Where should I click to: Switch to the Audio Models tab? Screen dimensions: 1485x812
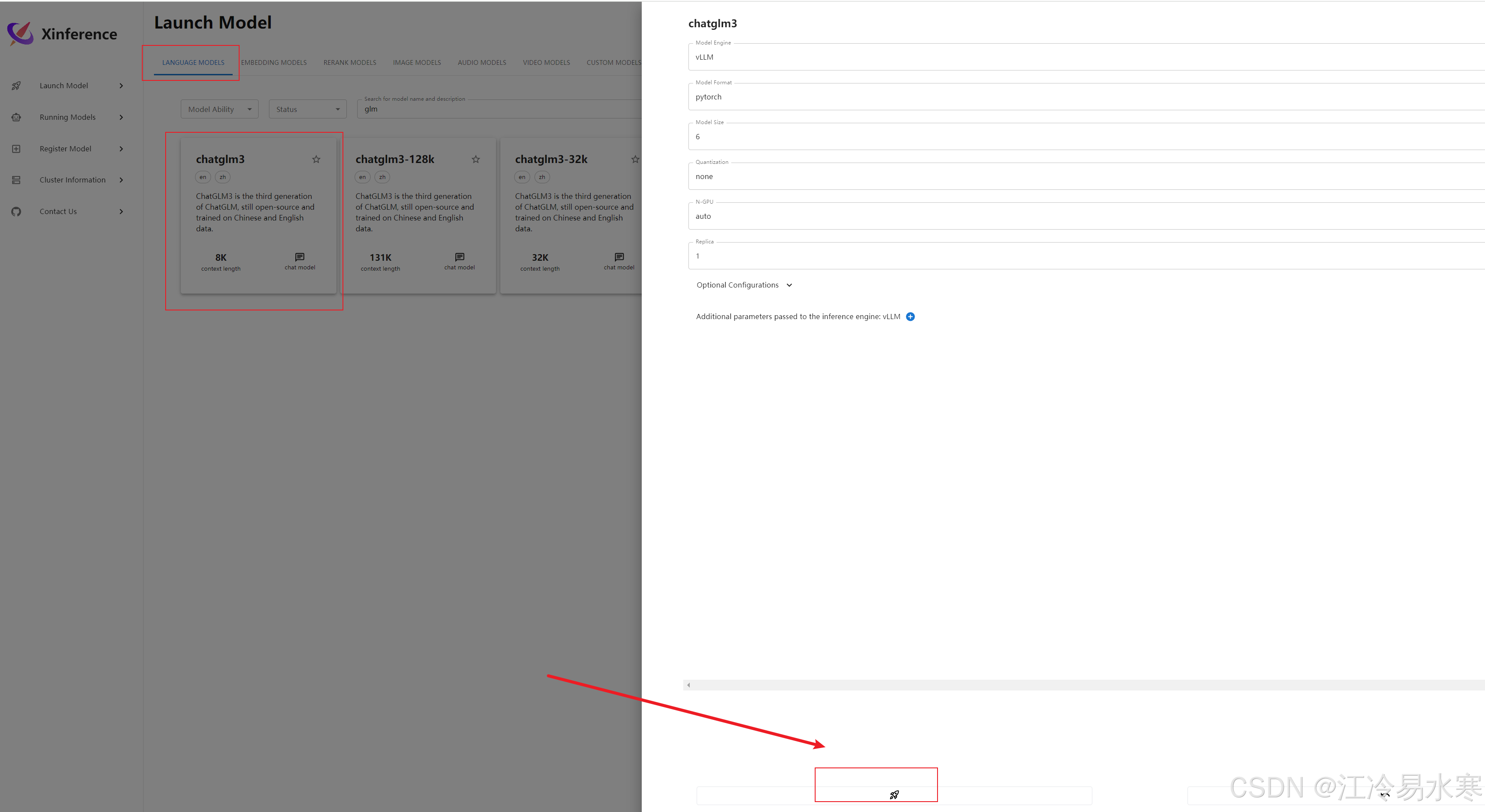click(482, 62)
